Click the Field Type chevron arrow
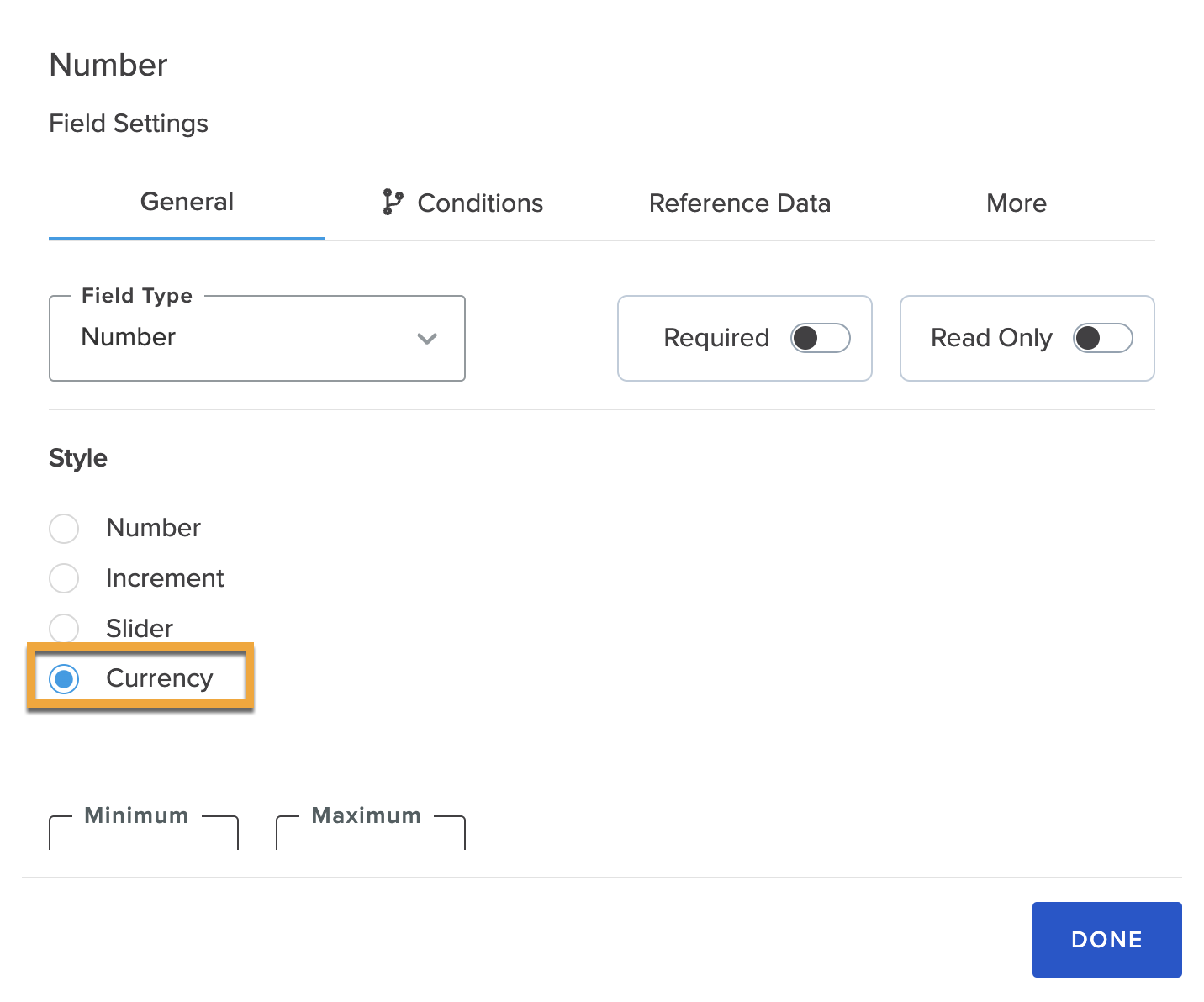The width and height of the screenshot is (1204, 1002). coord(427,339)
